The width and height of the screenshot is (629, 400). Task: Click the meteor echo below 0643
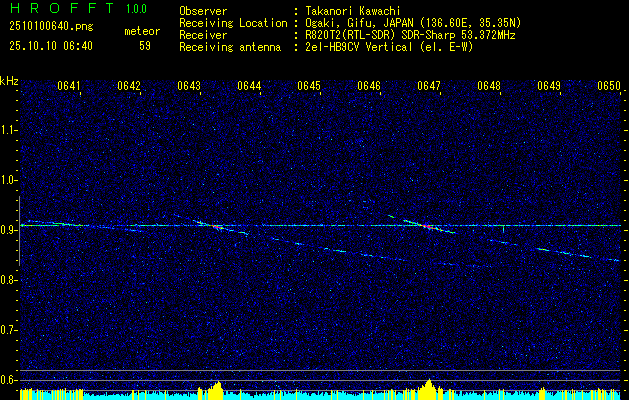213,226
